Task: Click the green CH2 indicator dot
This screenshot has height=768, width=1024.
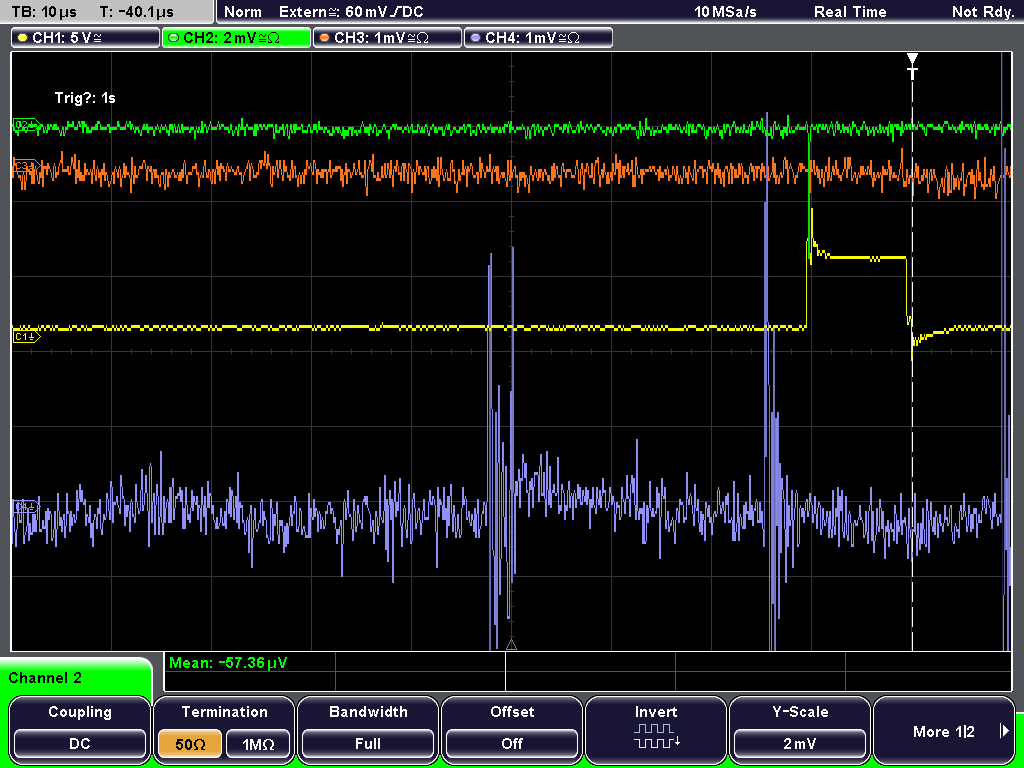Action: coord(174,38)
